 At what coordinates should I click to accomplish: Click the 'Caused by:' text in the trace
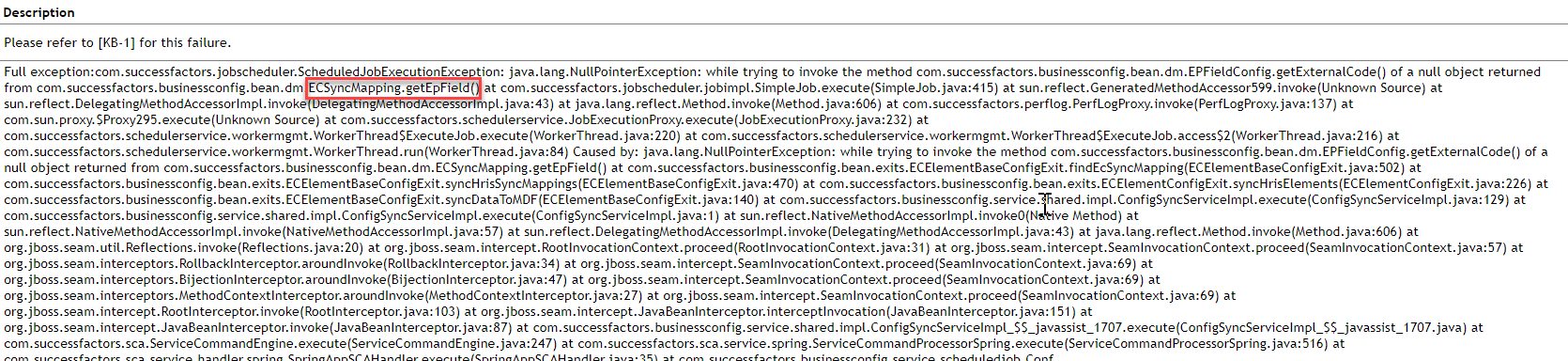[607, 151]
